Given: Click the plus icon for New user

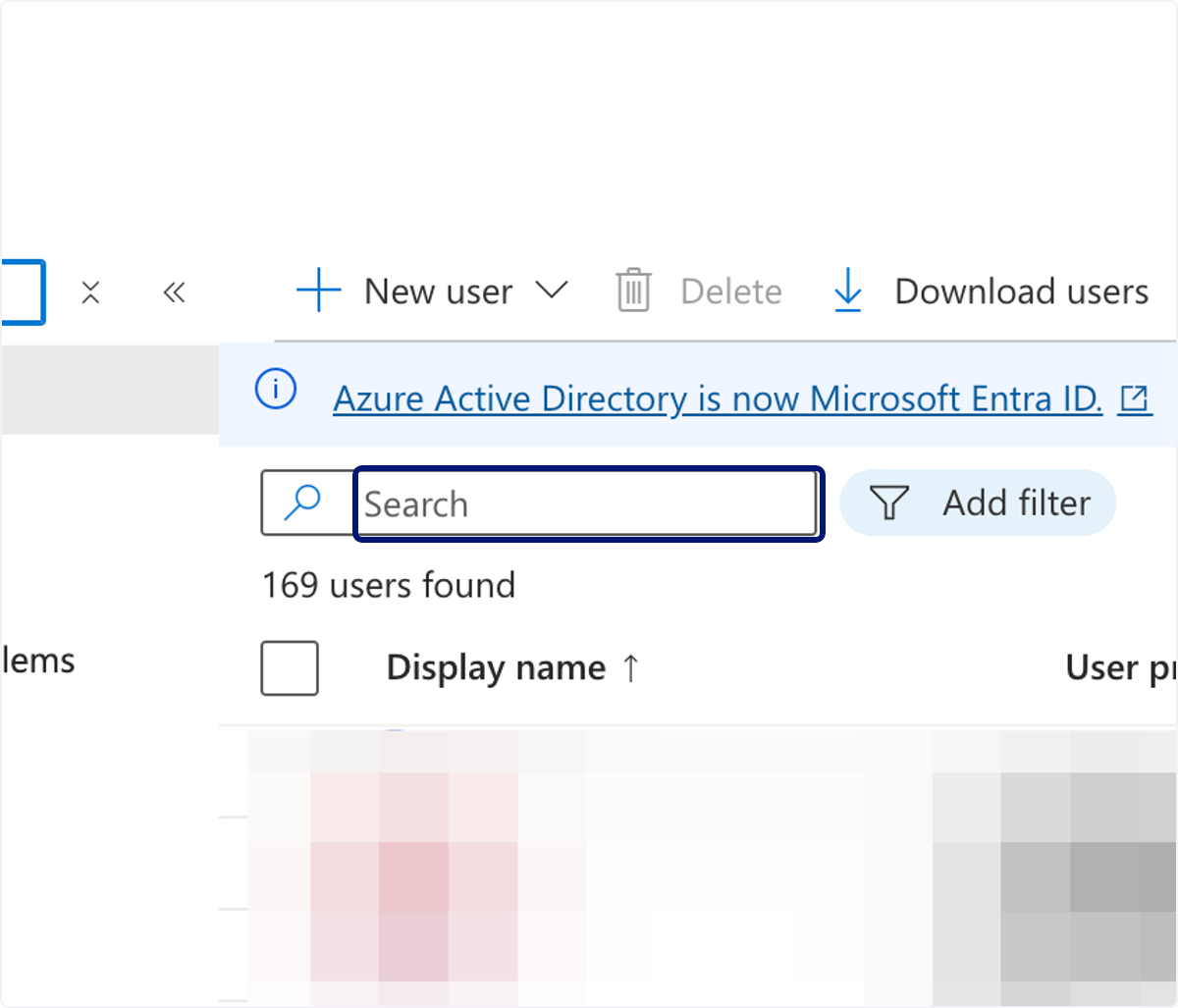Looking at the screenshot, I should 318,291.
